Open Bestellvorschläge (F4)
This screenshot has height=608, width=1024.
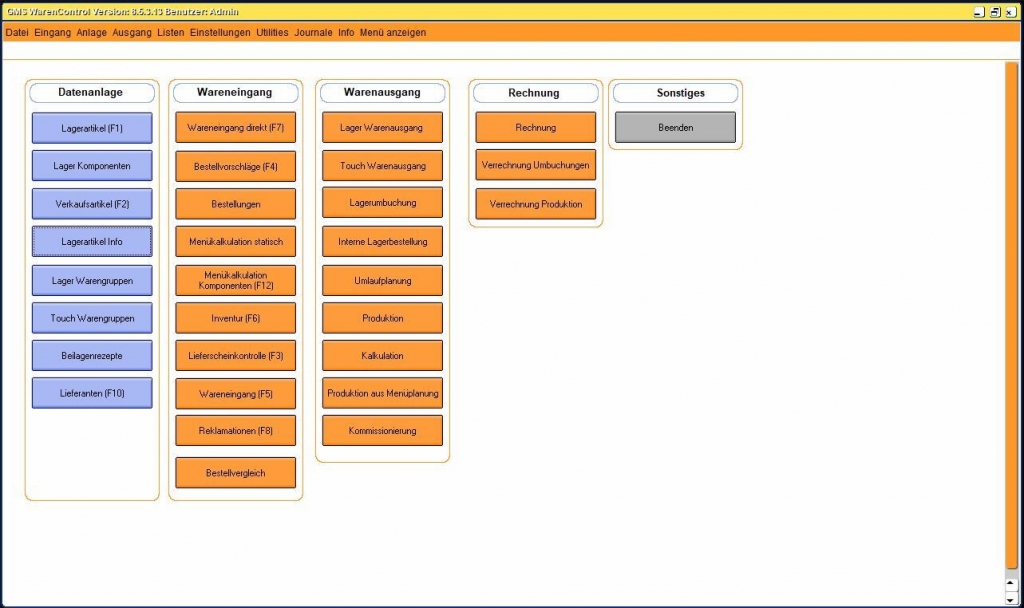(235, 166)
